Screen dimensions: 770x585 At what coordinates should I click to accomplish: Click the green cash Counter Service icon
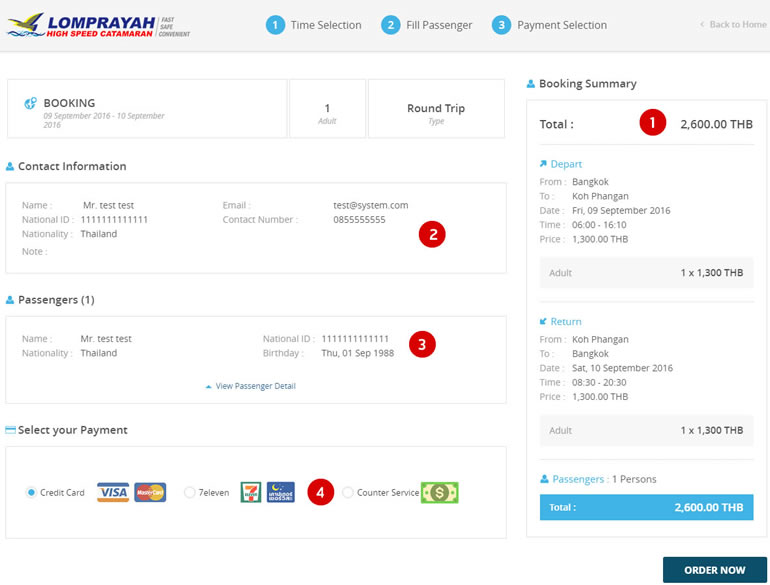click(x=439, y=492)
